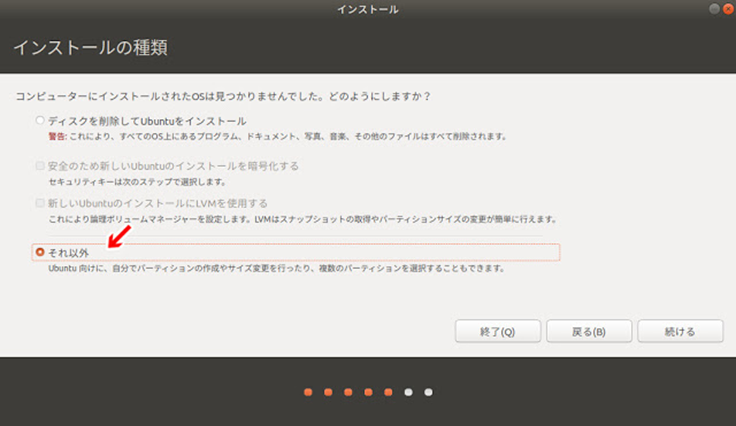Toggle the encrypt new Ubuntu installation checkbox

coord(40,166)
